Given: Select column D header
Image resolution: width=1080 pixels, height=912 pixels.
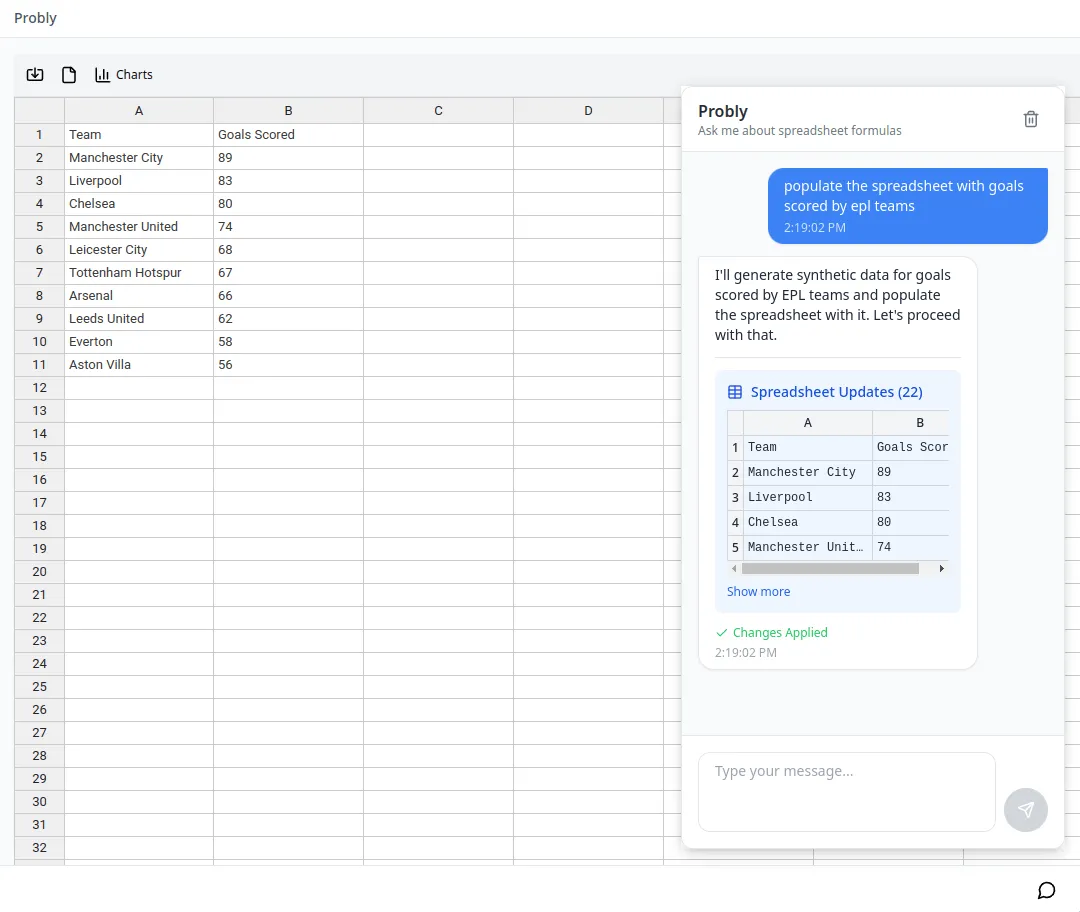Looking at the screenshot, I should pyautogui.click(x=588, y=110).
